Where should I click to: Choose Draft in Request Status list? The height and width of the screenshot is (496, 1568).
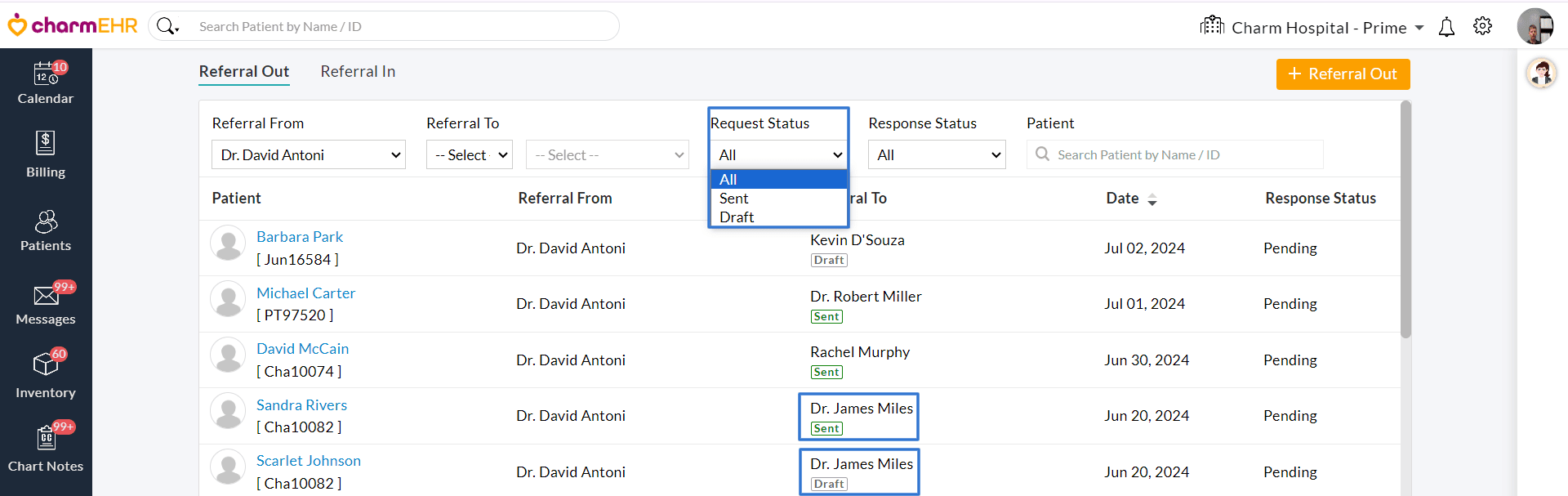(779, 217)
